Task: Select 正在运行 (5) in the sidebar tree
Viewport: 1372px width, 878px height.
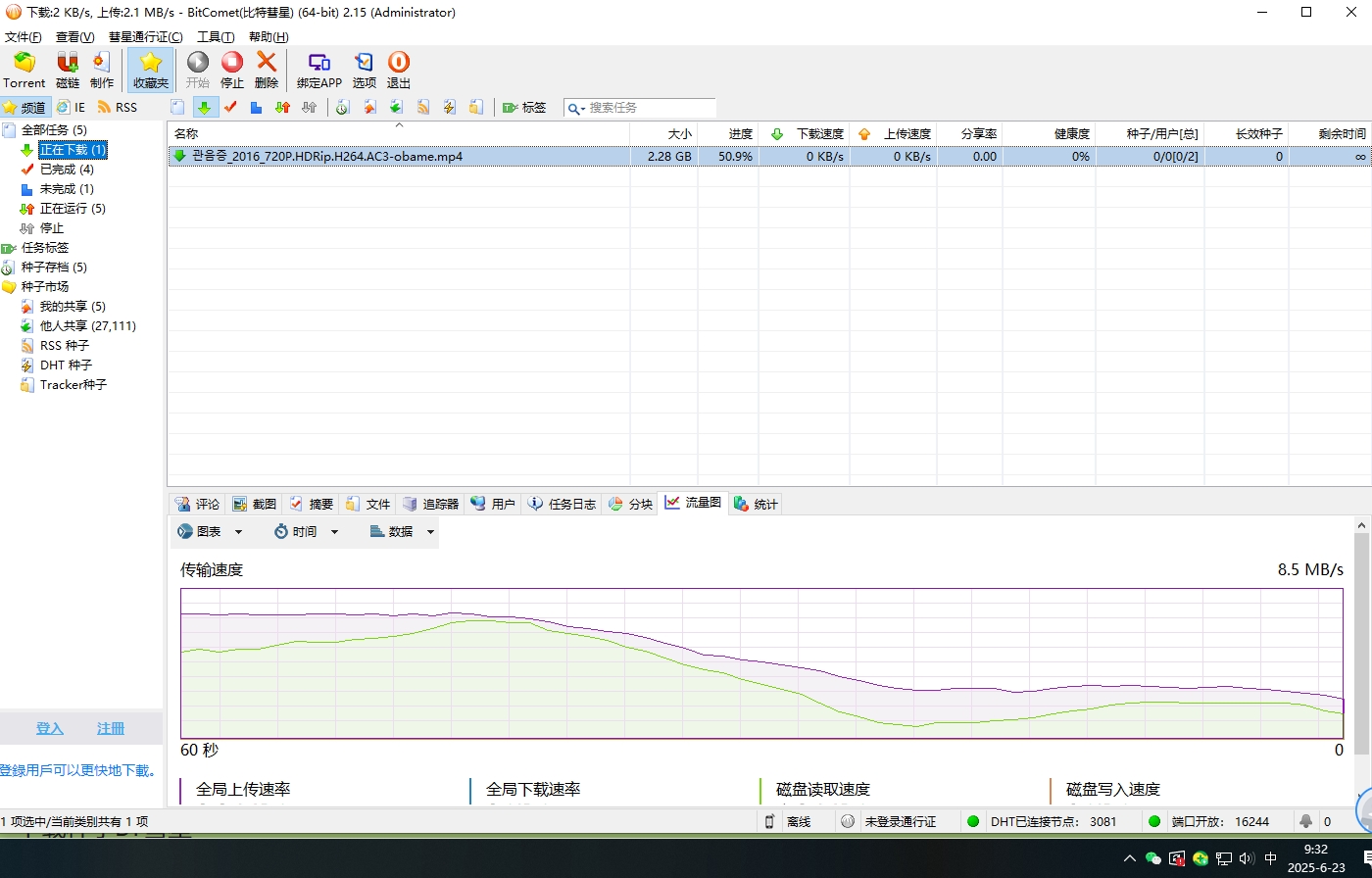Action: point(73,208)
